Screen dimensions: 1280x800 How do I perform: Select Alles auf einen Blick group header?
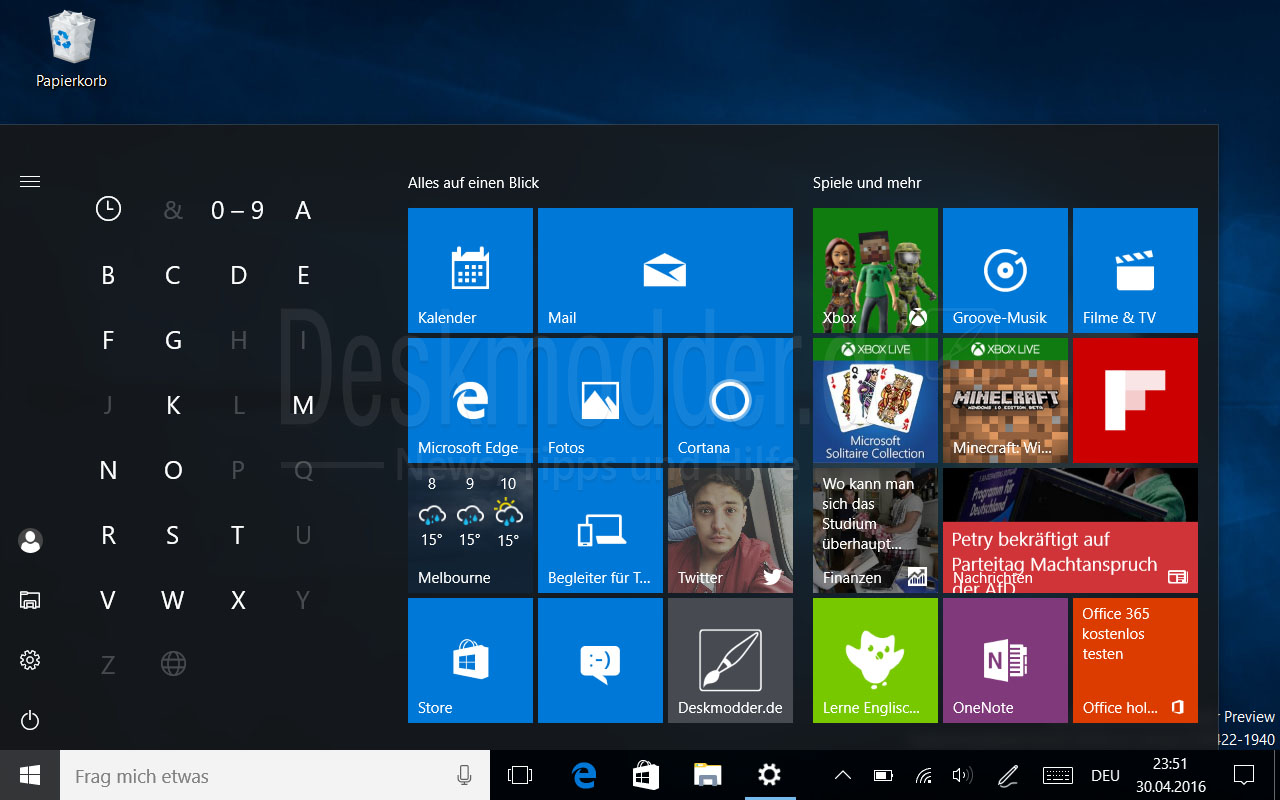473,183
